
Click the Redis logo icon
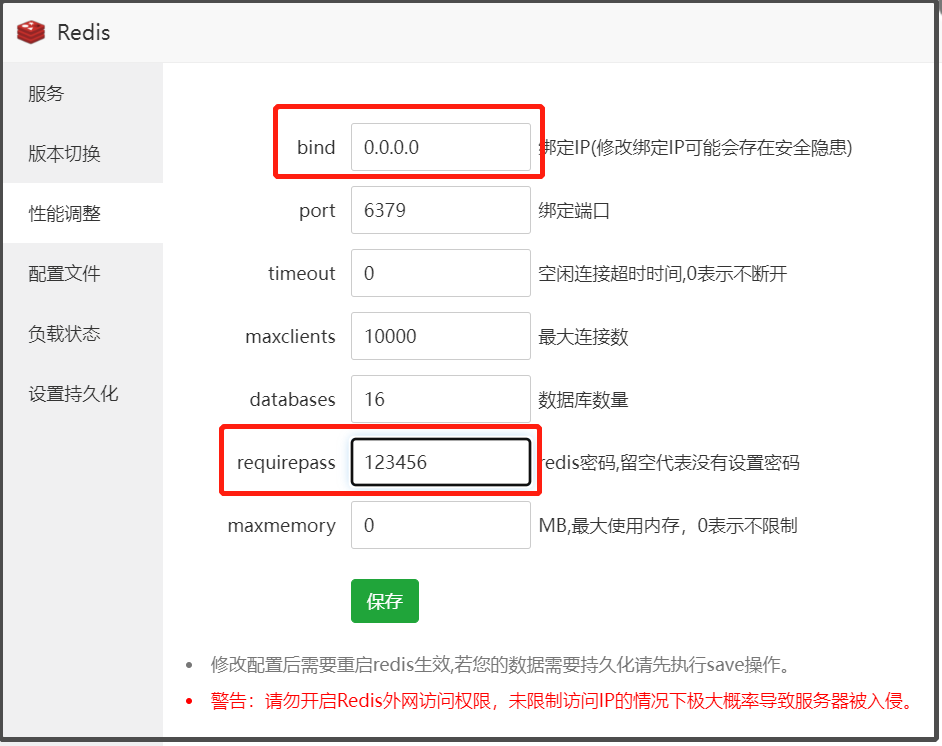pos(31,32)
